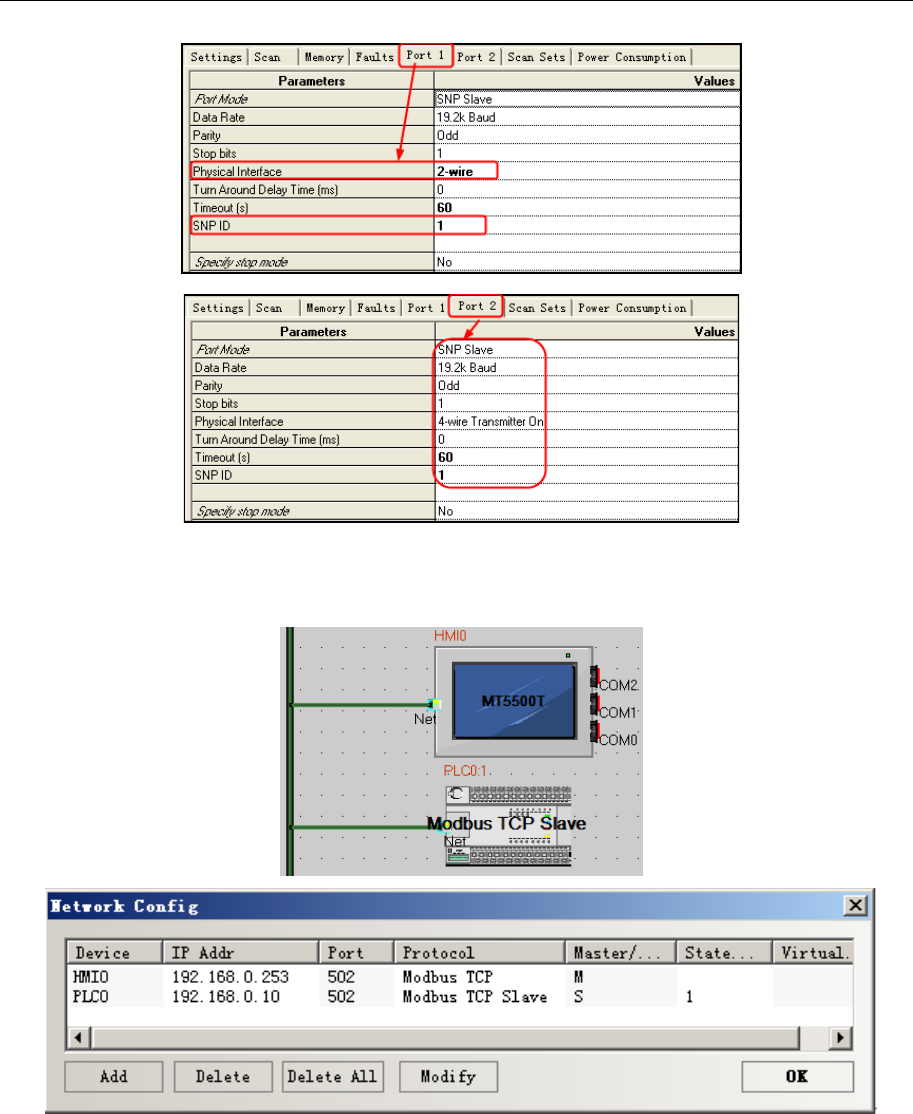Select Port 1 tab in lower panel

click(x=426, y=308)
